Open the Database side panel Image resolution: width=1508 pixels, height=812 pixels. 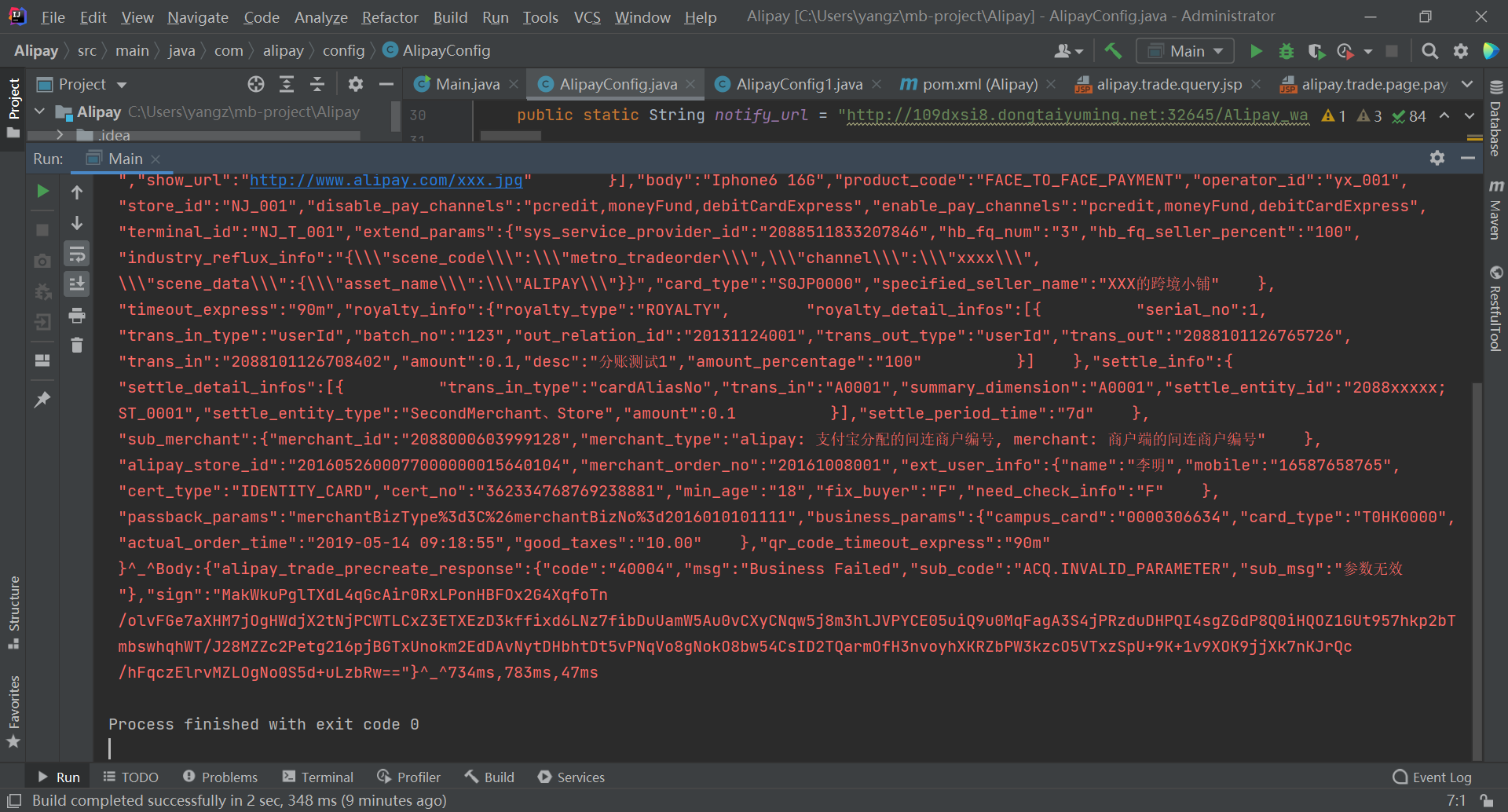coord(1496,118)
